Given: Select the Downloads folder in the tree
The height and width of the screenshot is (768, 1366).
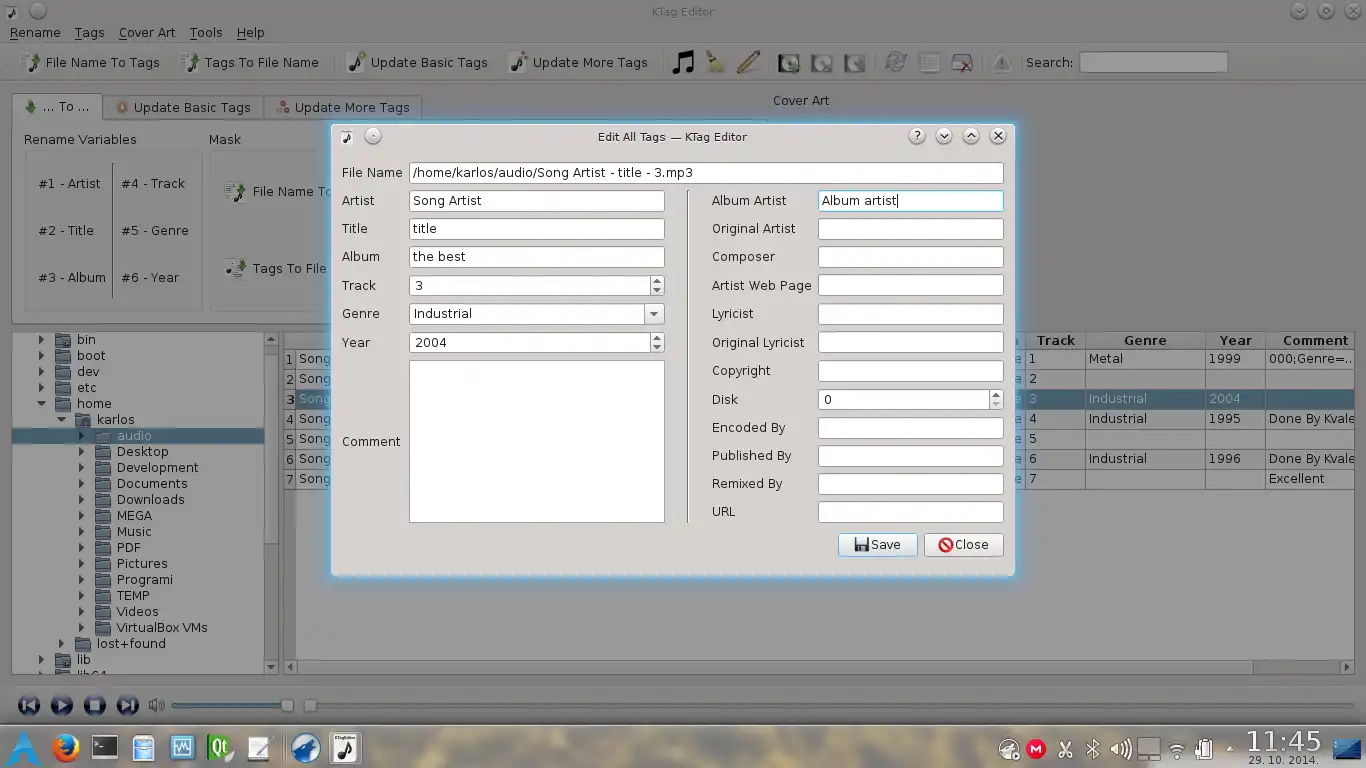Looking at the screenshot, I should pos(150,500).
